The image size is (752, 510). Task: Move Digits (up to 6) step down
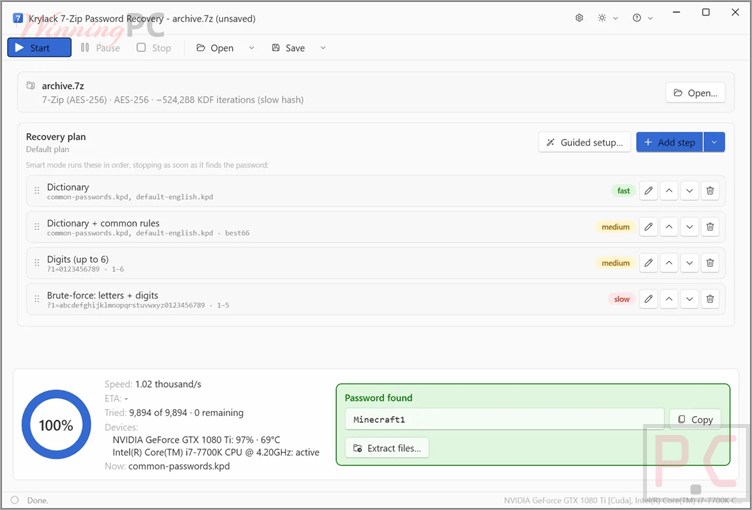[689, 262]
